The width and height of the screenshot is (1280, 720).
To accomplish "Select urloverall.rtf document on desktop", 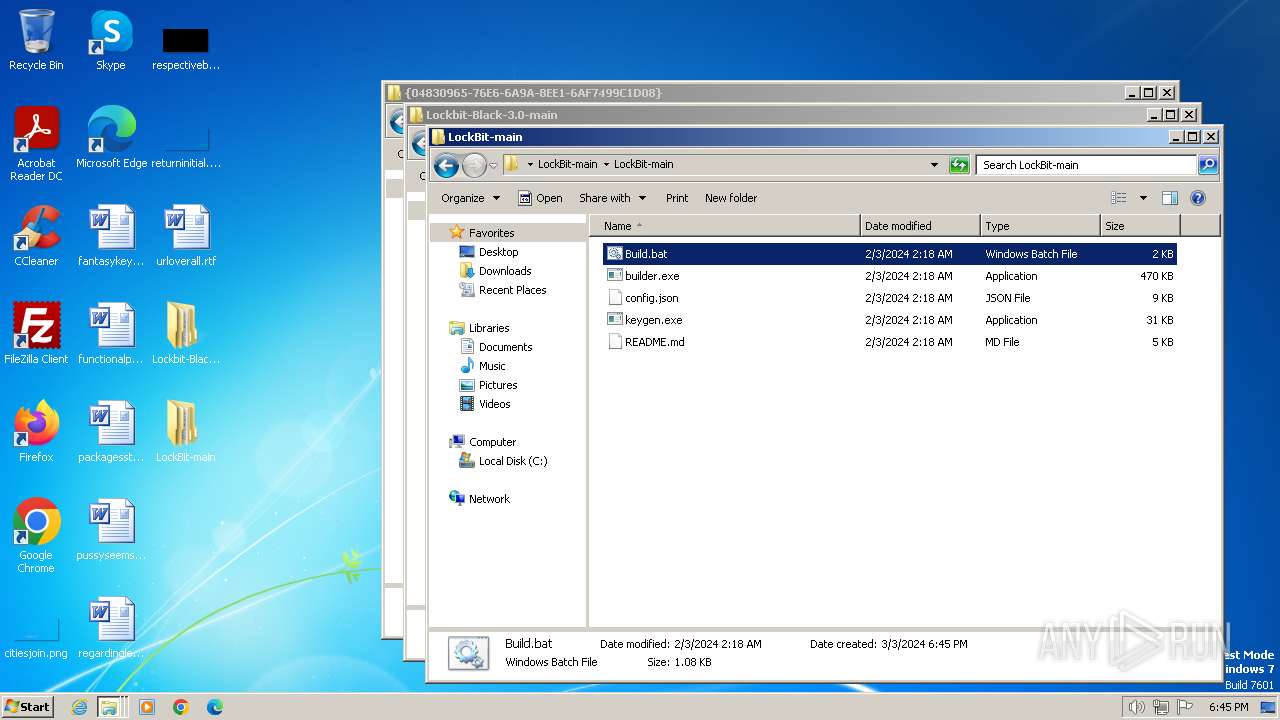I will 185,236.
